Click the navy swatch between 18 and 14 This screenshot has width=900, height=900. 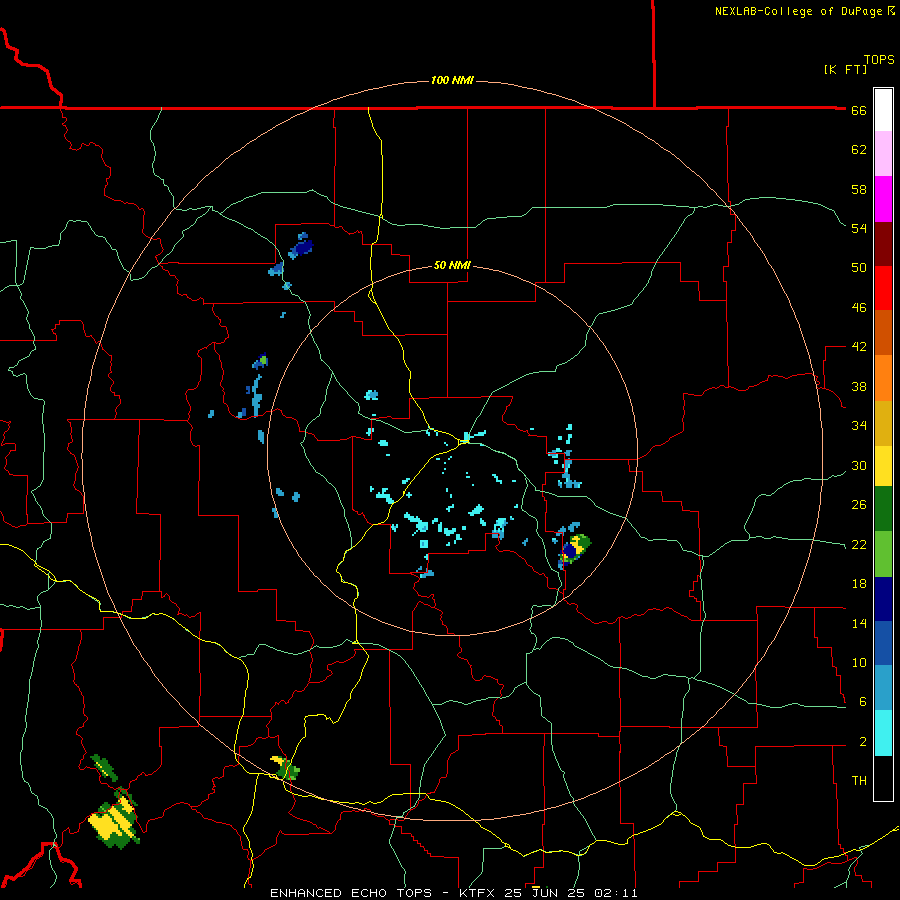[x=883, y=599]
